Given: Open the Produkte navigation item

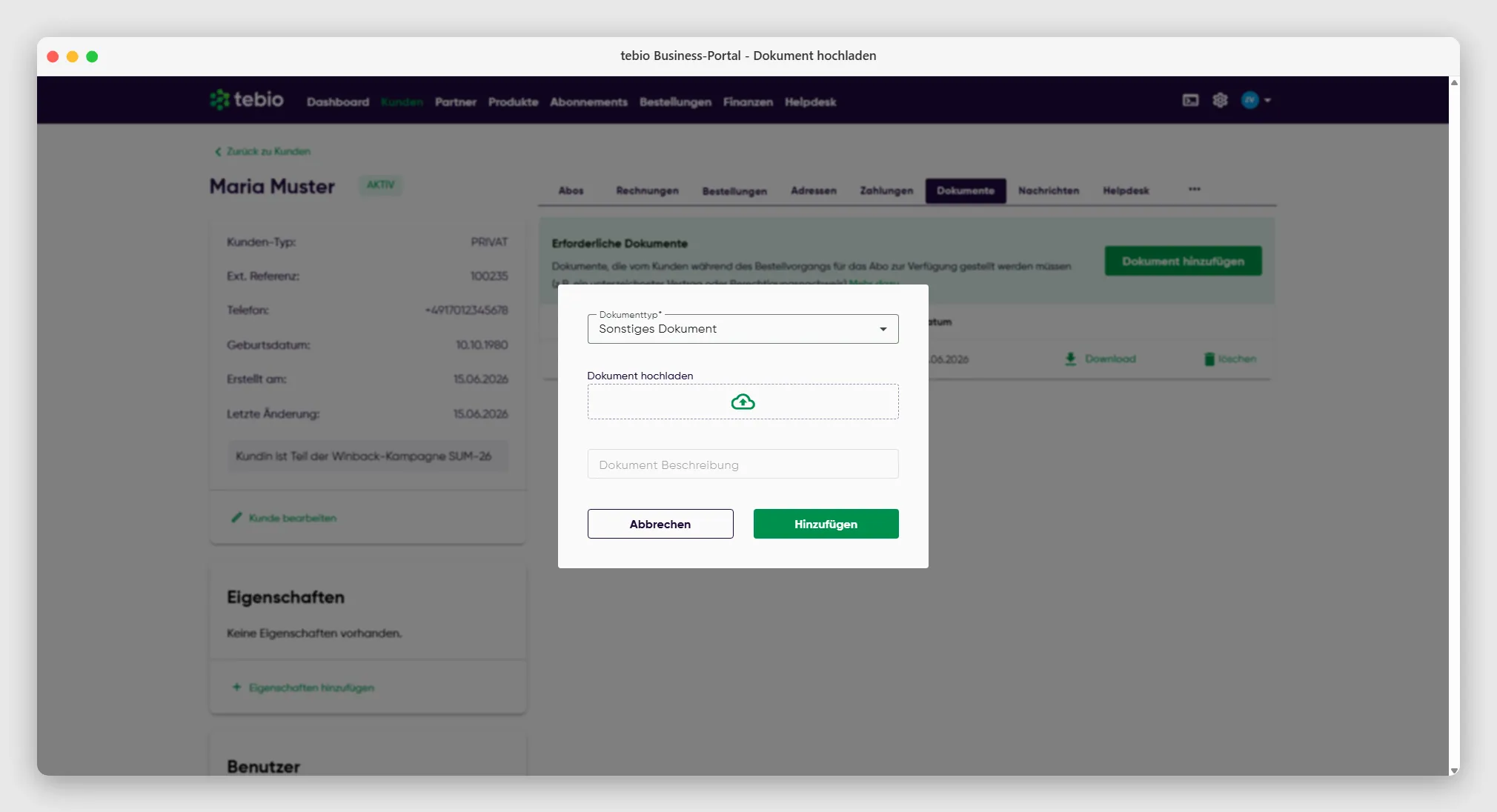Looking at the screenshot, I should coord(513,101).
